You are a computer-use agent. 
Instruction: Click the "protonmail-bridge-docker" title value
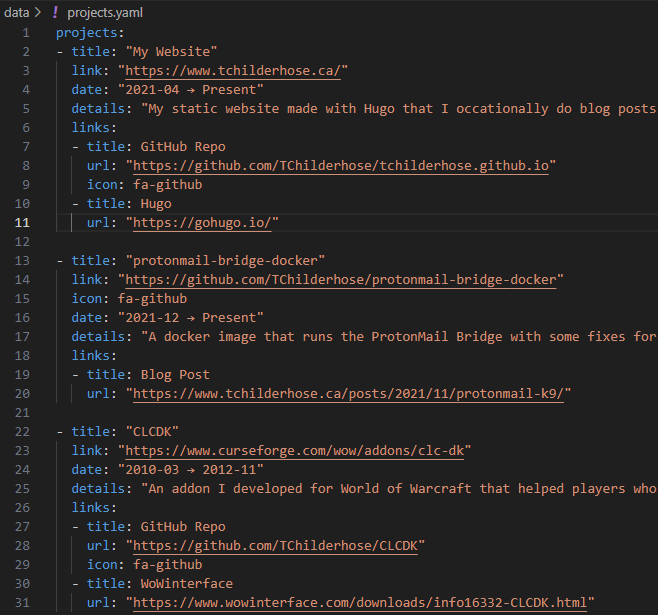(225, 261)
